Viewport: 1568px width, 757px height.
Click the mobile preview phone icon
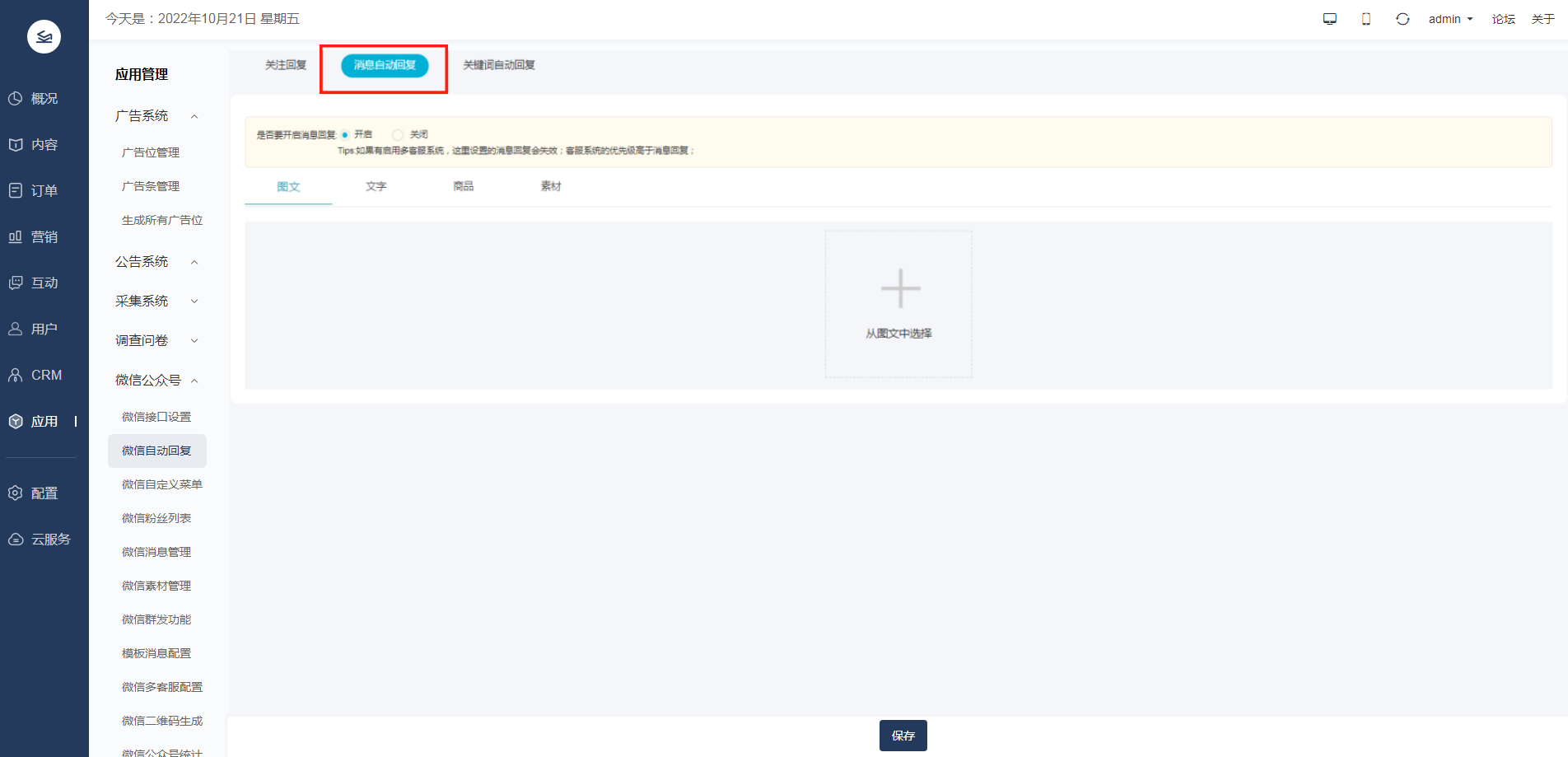(x=1366, y=19)
